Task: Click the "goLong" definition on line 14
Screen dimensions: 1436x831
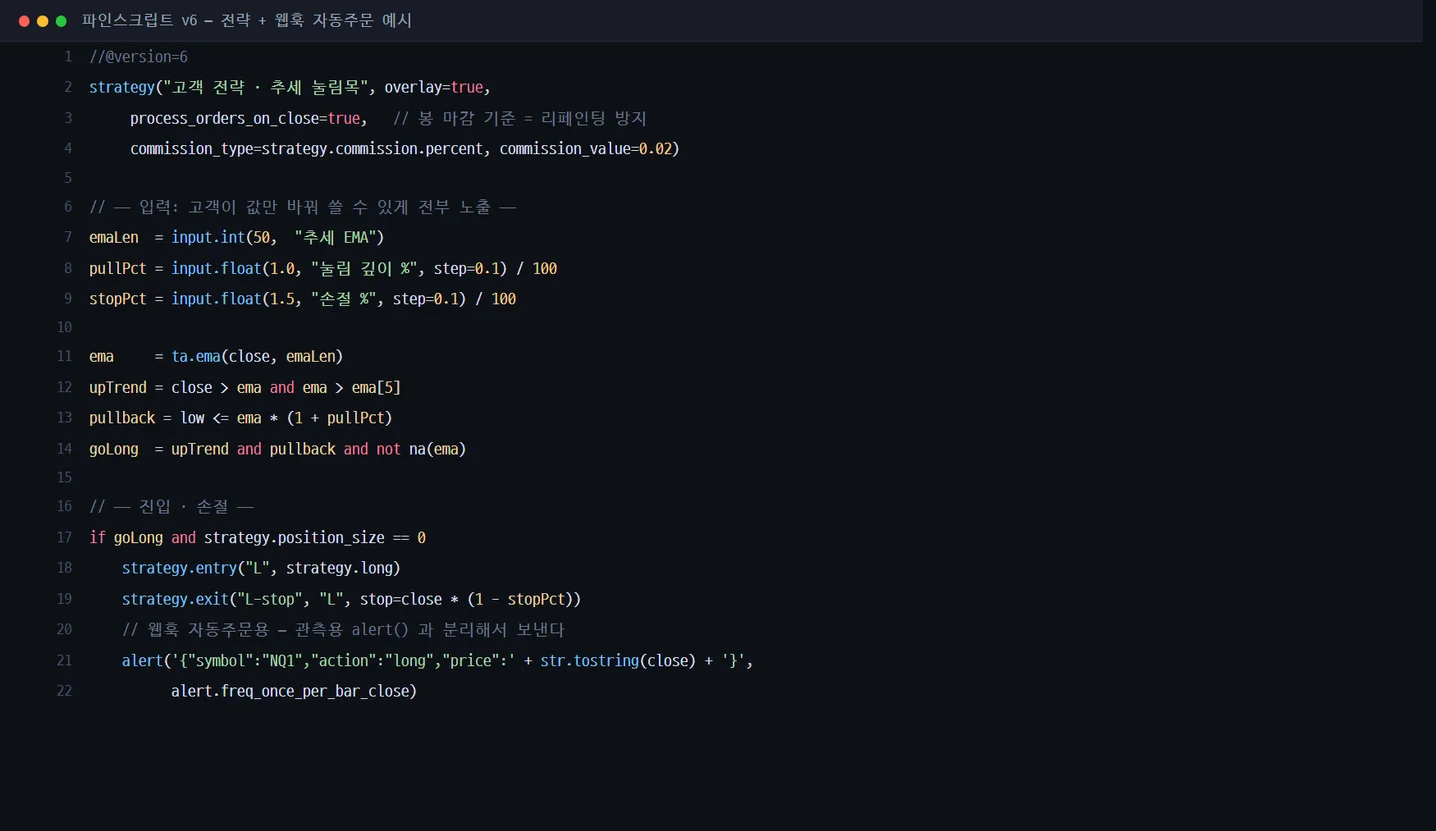Action: pos(114,449)
